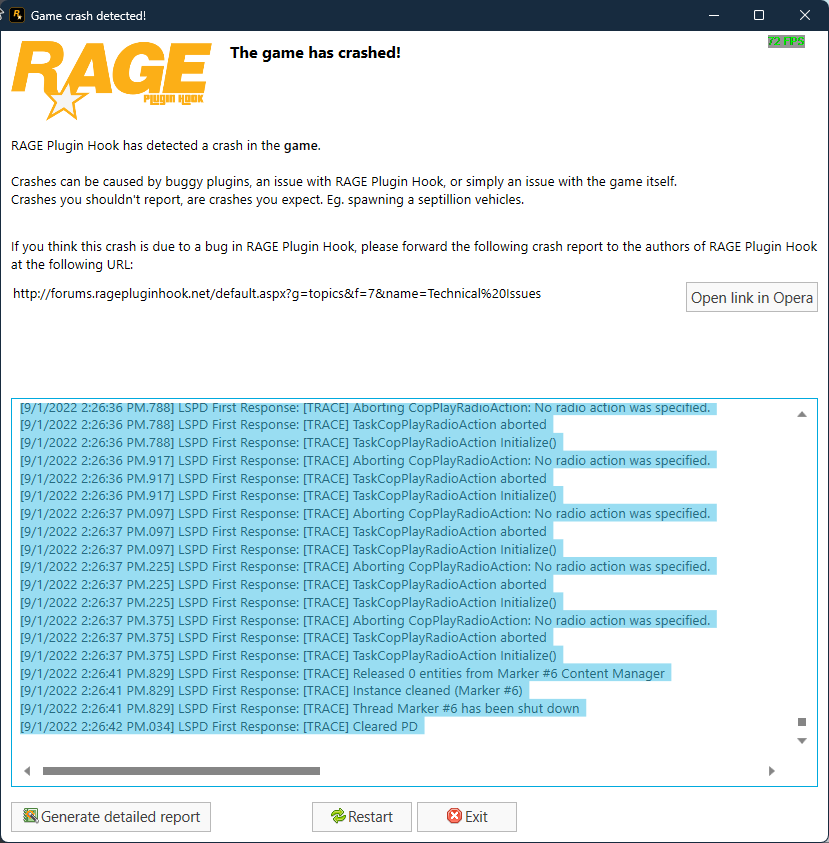The image size is (829, 843).
Task: Click the RAGE Plugin Hook forum URL field
Action: [x=277, y=294]
